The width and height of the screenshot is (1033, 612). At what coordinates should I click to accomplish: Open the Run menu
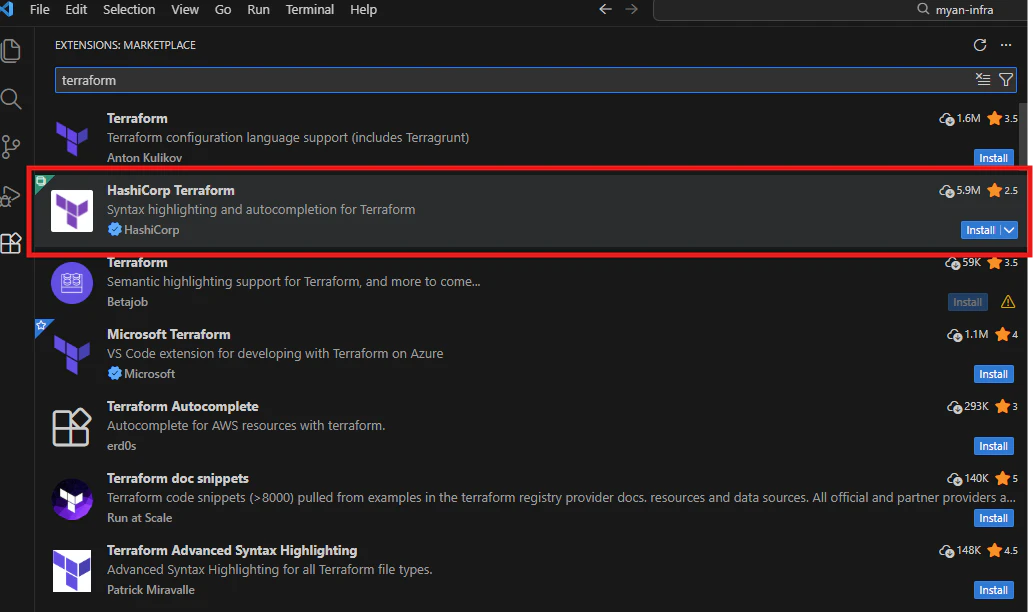[258, 9]
